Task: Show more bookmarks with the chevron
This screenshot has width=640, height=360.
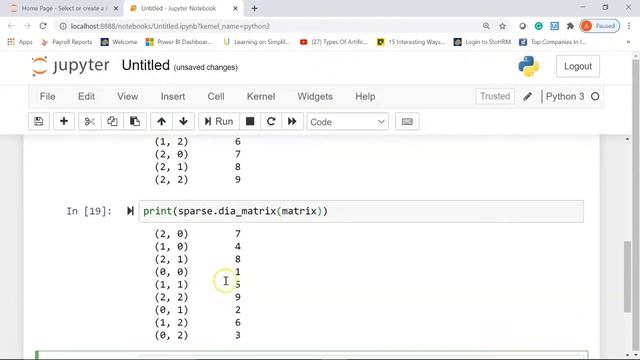Action: 628,42
